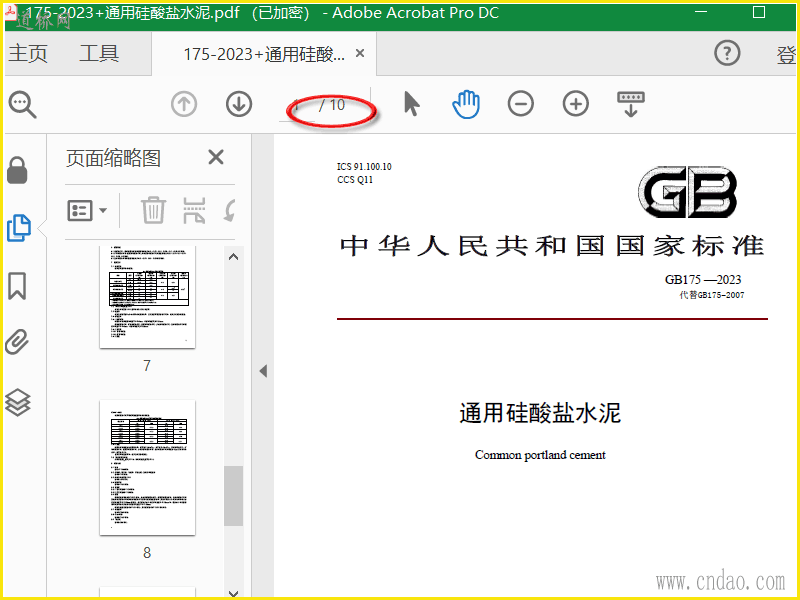Zoom in using the plus icon
This screenshot has height=600, width=800.
(x=576, y=104)
